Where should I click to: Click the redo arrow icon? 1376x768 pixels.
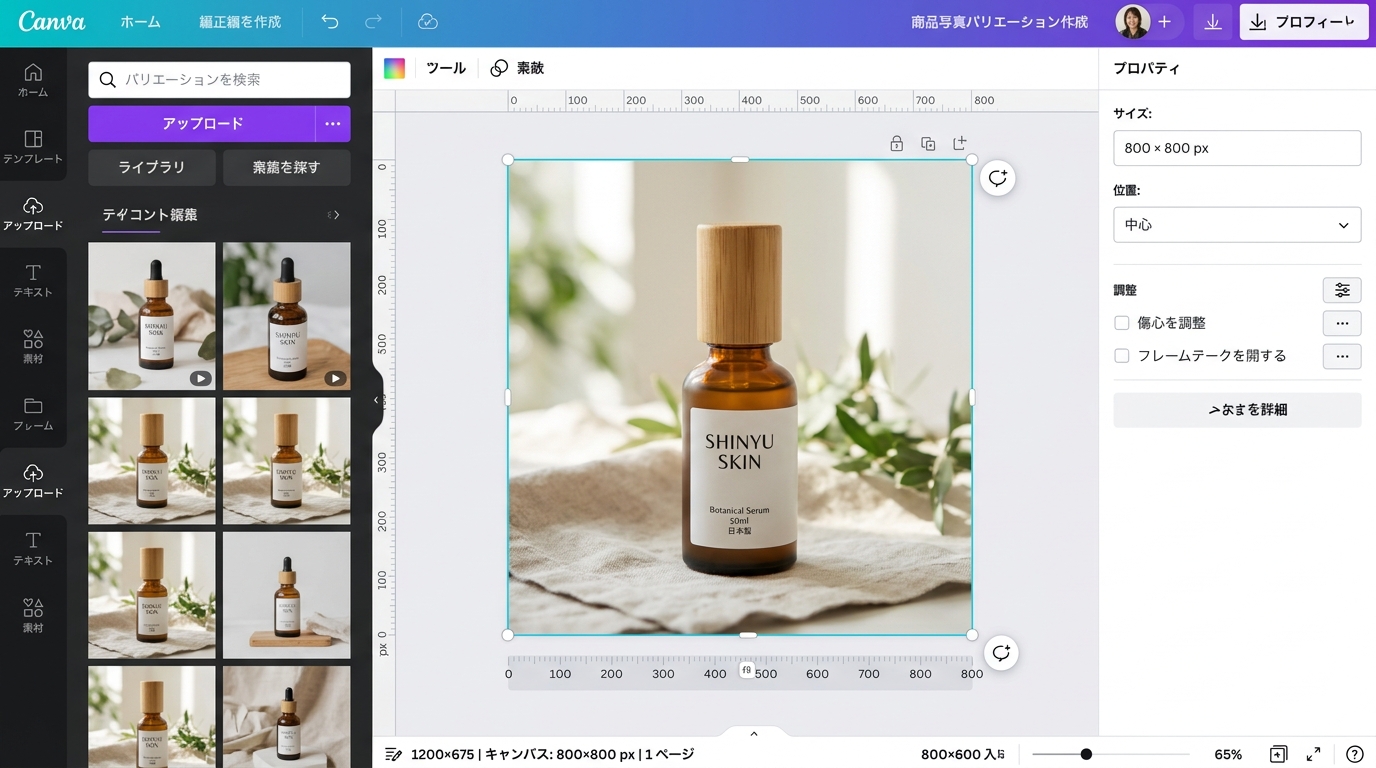(374, 22)
